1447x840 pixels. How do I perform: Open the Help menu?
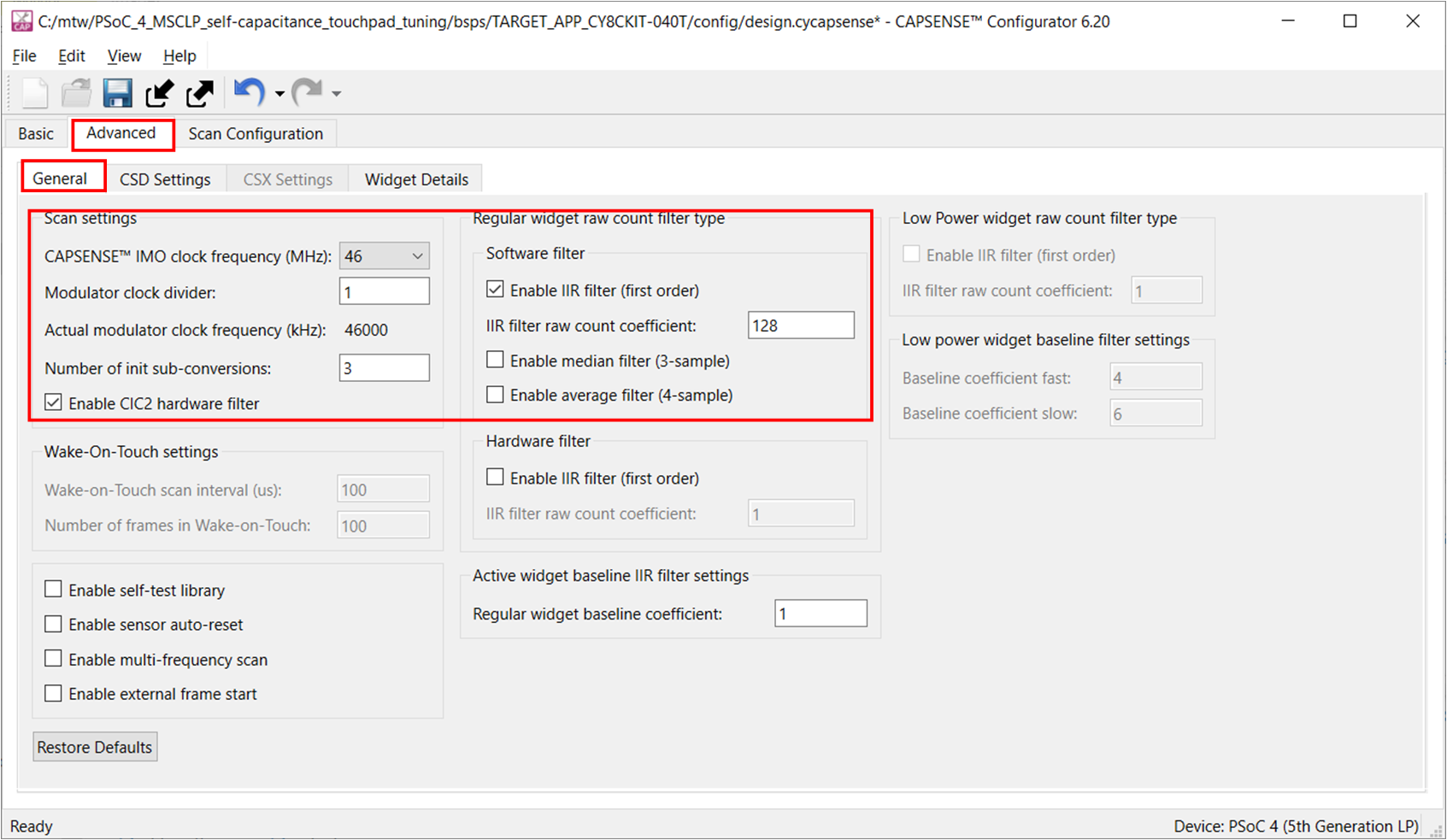click(179, 56)
